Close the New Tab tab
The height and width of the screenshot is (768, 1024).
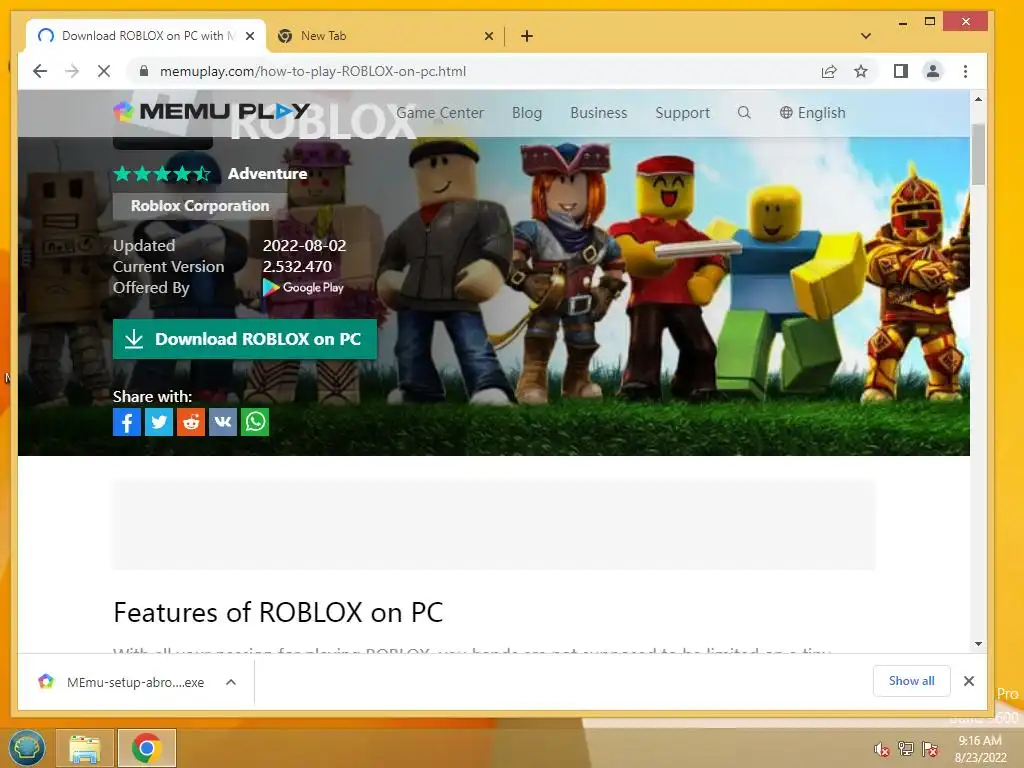488,36
